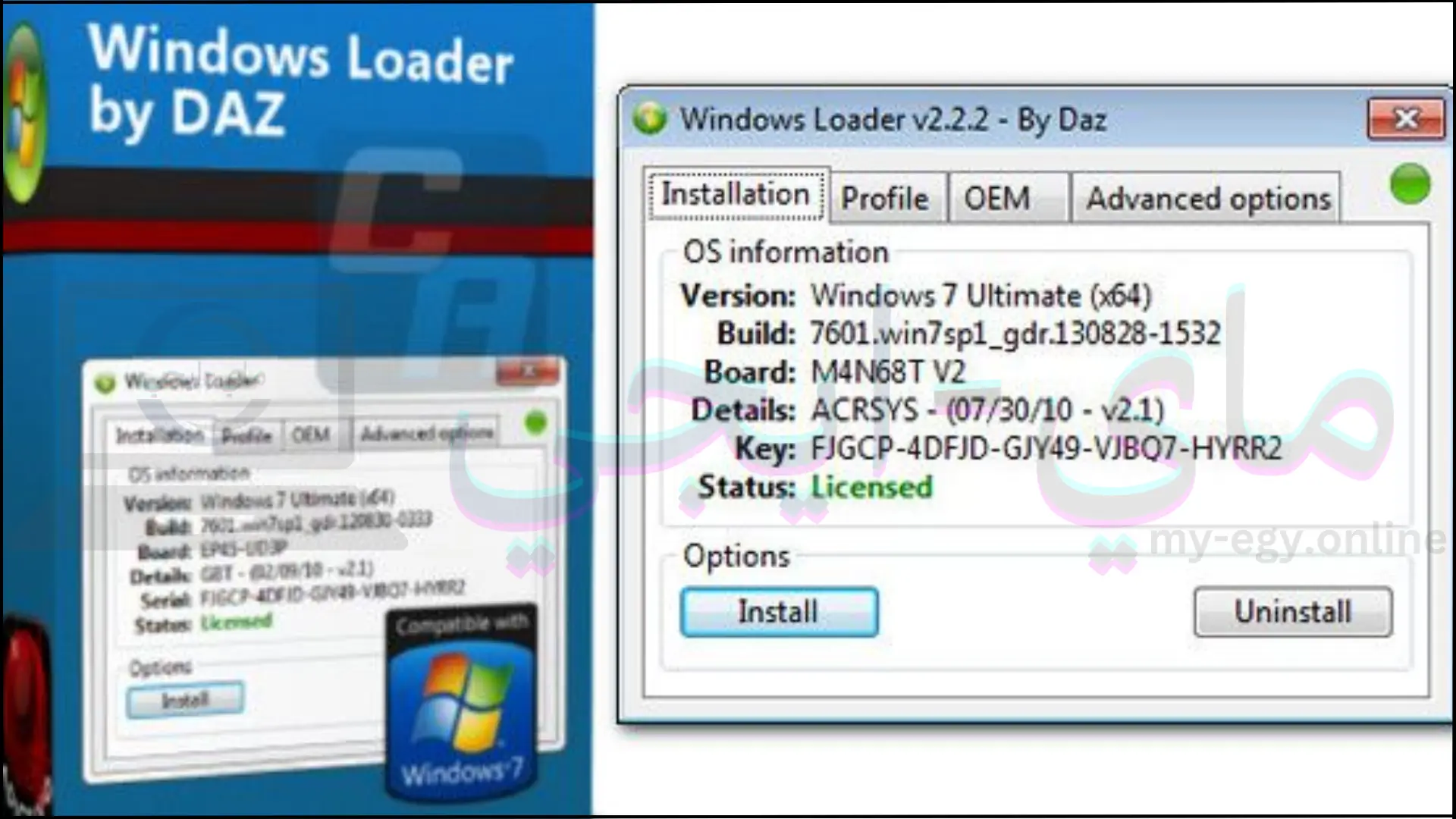Screen dimensions: 1456x819
Task: Click the Windows Loader title bar orb icon
Action: (650, 118)
